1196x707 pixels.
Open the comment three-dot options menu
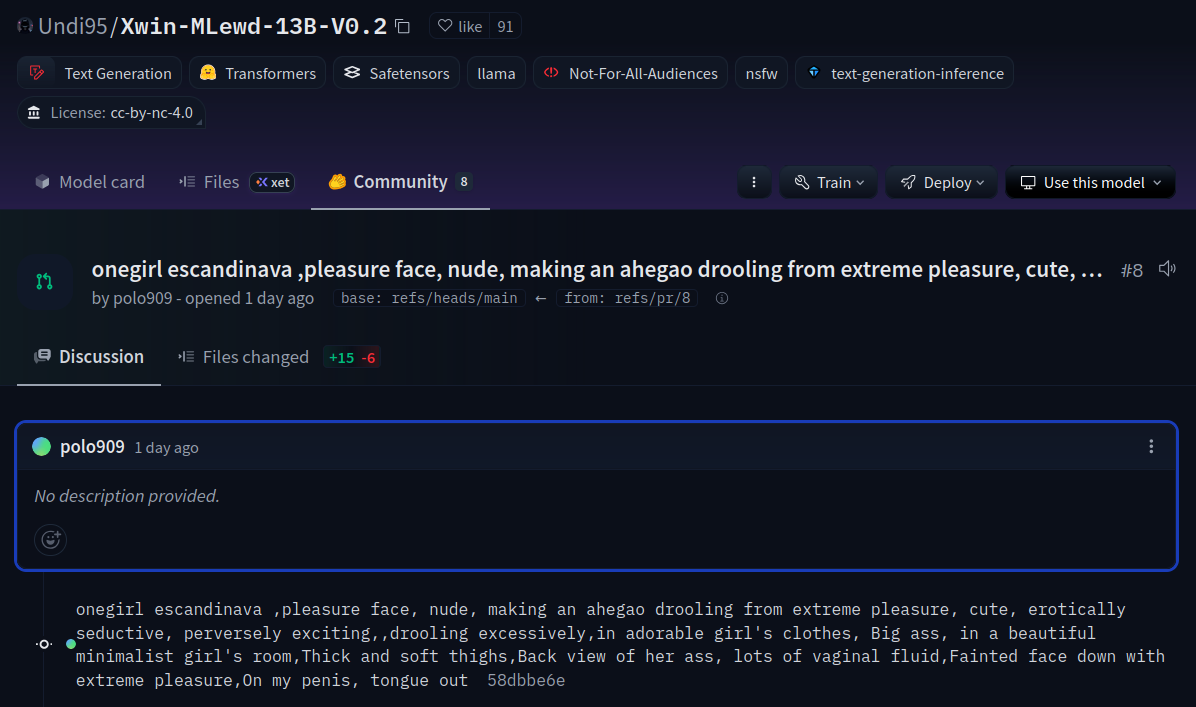[x=1151, y=447]
